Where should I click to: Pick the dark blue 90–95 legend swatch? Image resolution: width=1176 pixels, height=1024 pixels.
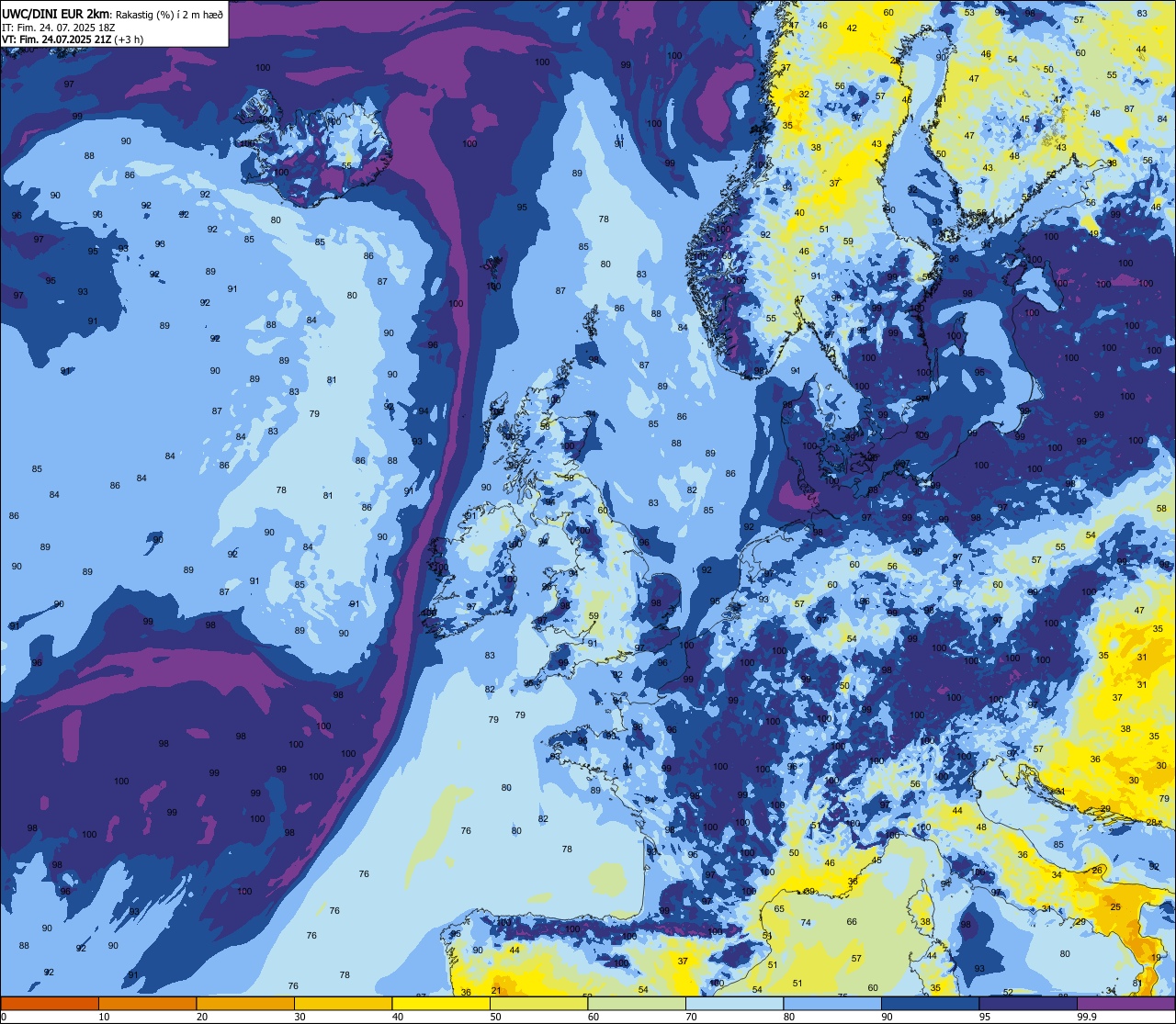click(x=930, y=1004)
